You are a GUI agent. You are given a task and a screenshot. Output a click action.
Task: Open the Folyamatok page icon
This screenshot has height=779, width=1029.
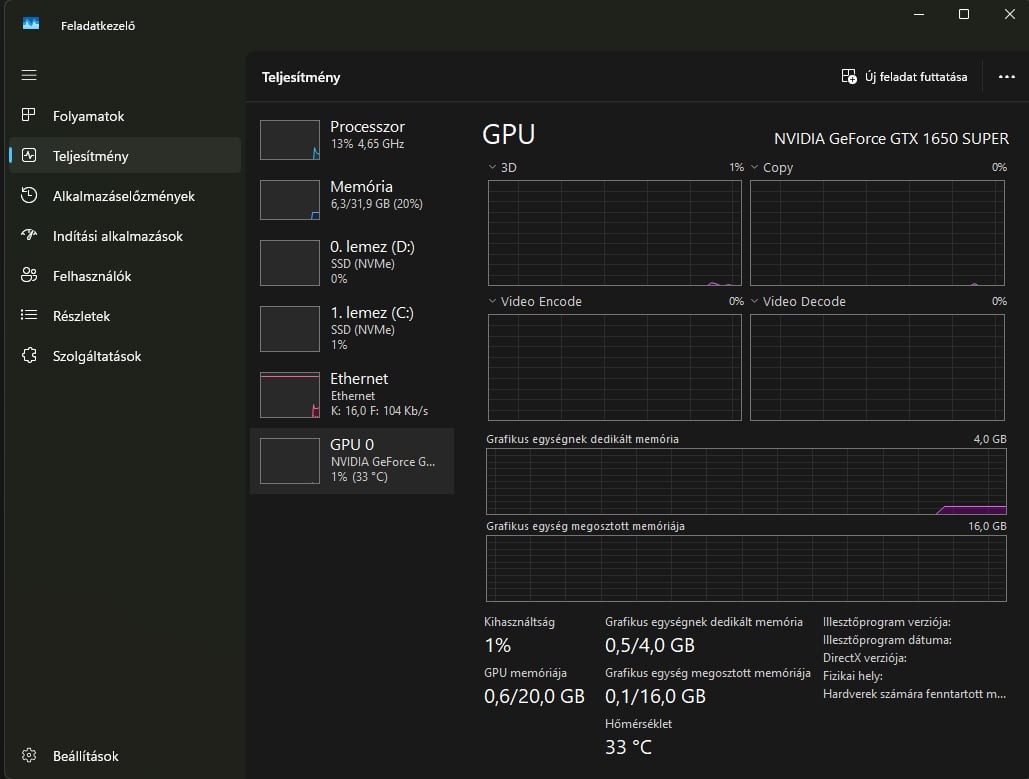click(29, 116)
